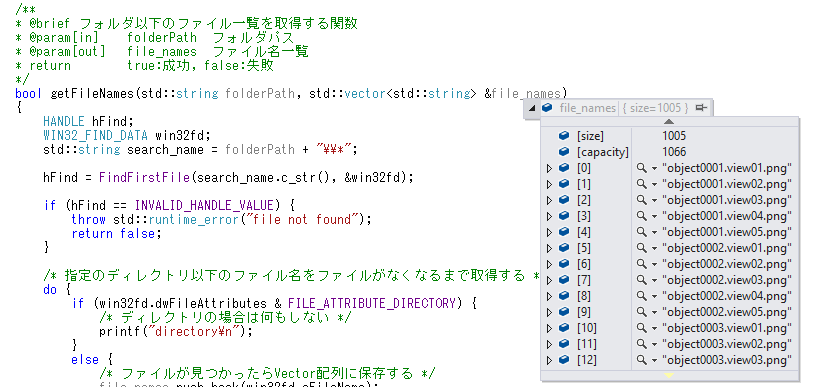Select the size value 1005
This screenshot has width=818, height=387.
tap(674, 136)
